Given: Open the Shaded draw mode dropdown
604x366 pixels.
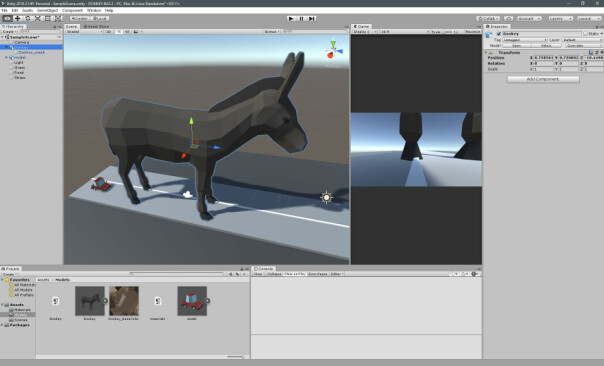Looking at the screenshot, I should pyautogui.click(x=84, y=32).
